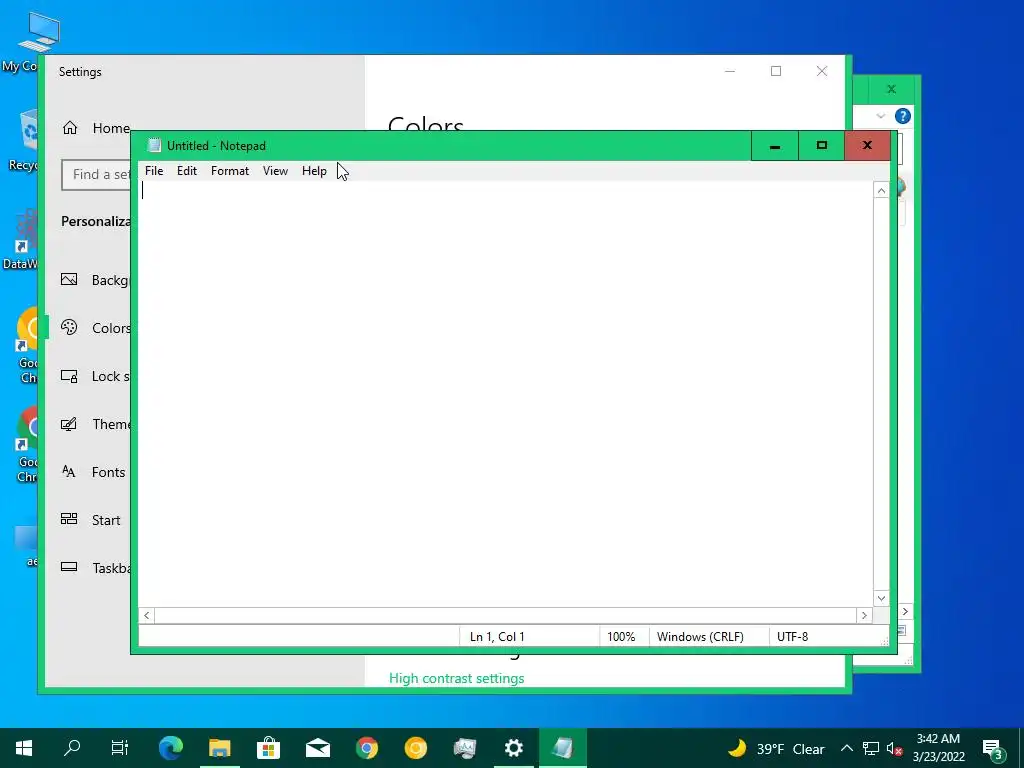The width and height of the screenshot is (1024, 768).
Task: Open the clock showing 3:42 AM
Action: 938,748
